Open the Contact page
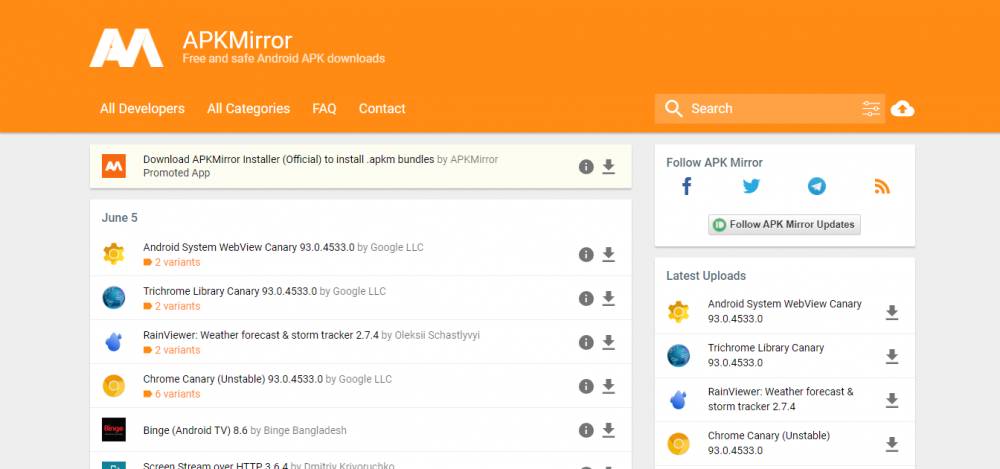The width and height of the screenshot is (1000, 469). 382,108
